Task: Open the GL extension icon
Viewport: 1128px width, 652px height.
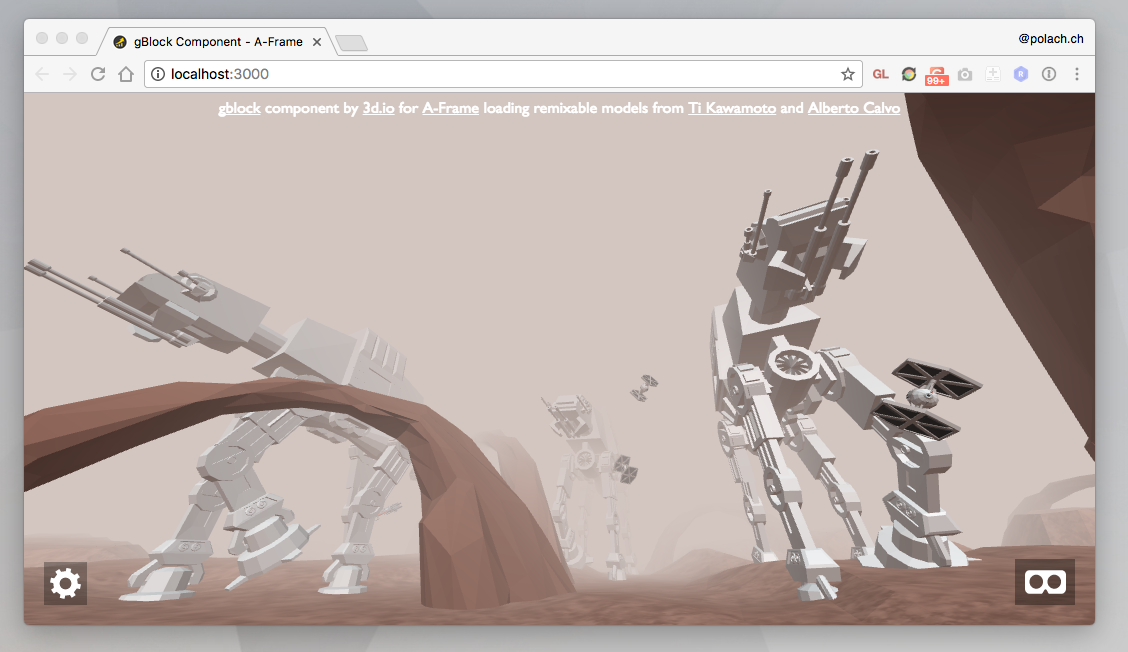Action: pos(881,74)
